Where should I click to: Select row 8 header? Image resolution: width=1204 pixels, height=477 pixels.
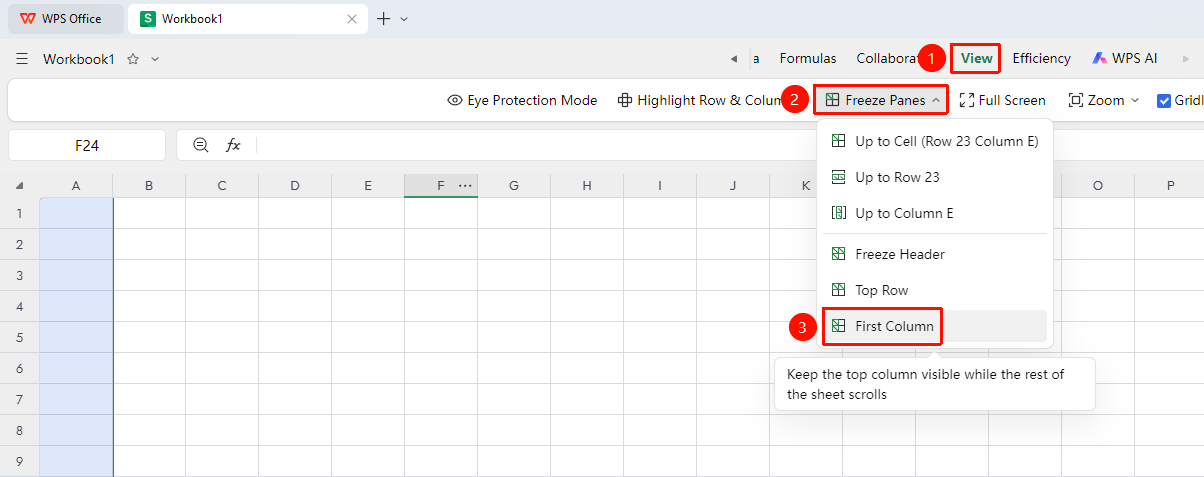click(19, 430)
